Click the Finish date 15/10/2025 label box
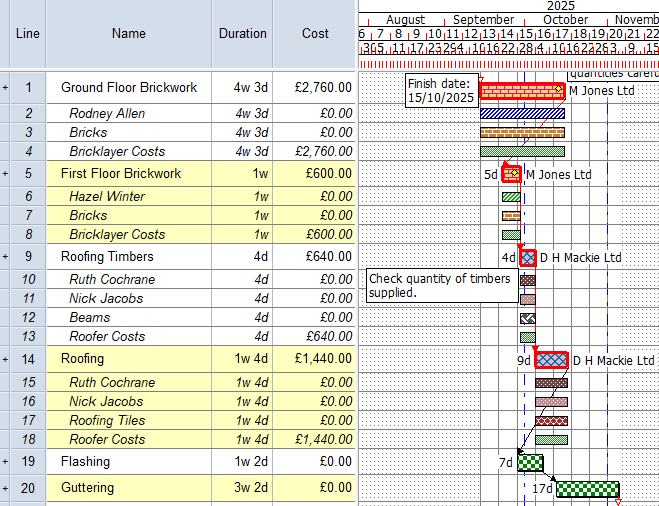 [440, 91]
